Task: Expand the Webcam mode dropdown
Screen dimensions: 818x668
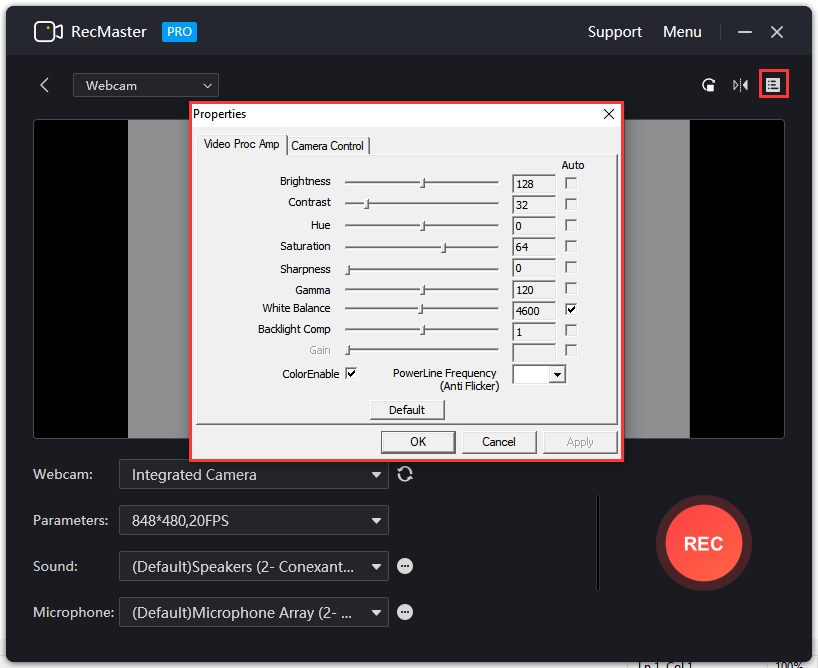Action: point(146,85)
